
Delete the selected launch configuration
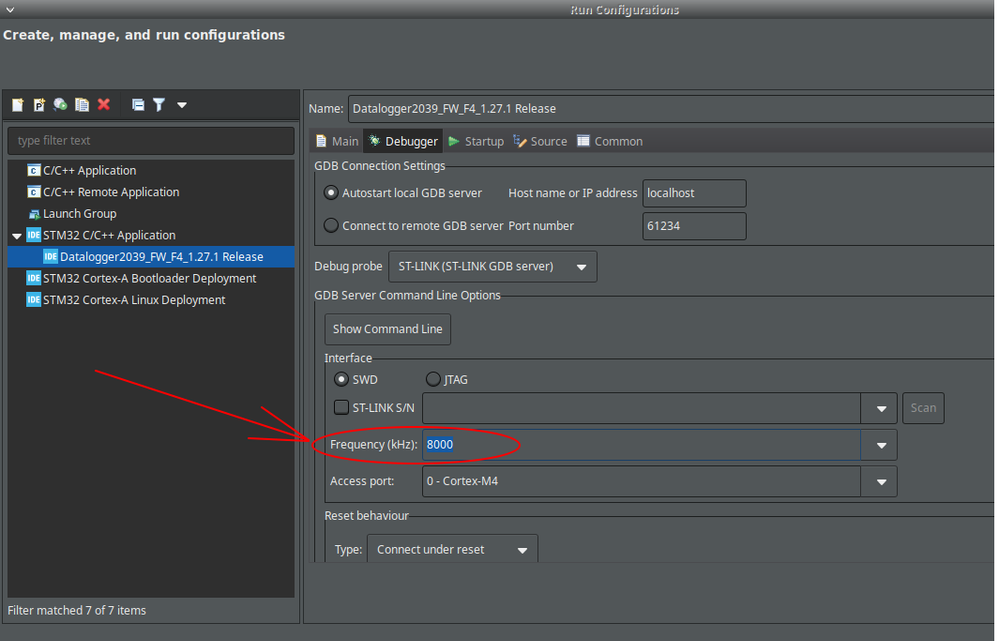tap(104, 104)
